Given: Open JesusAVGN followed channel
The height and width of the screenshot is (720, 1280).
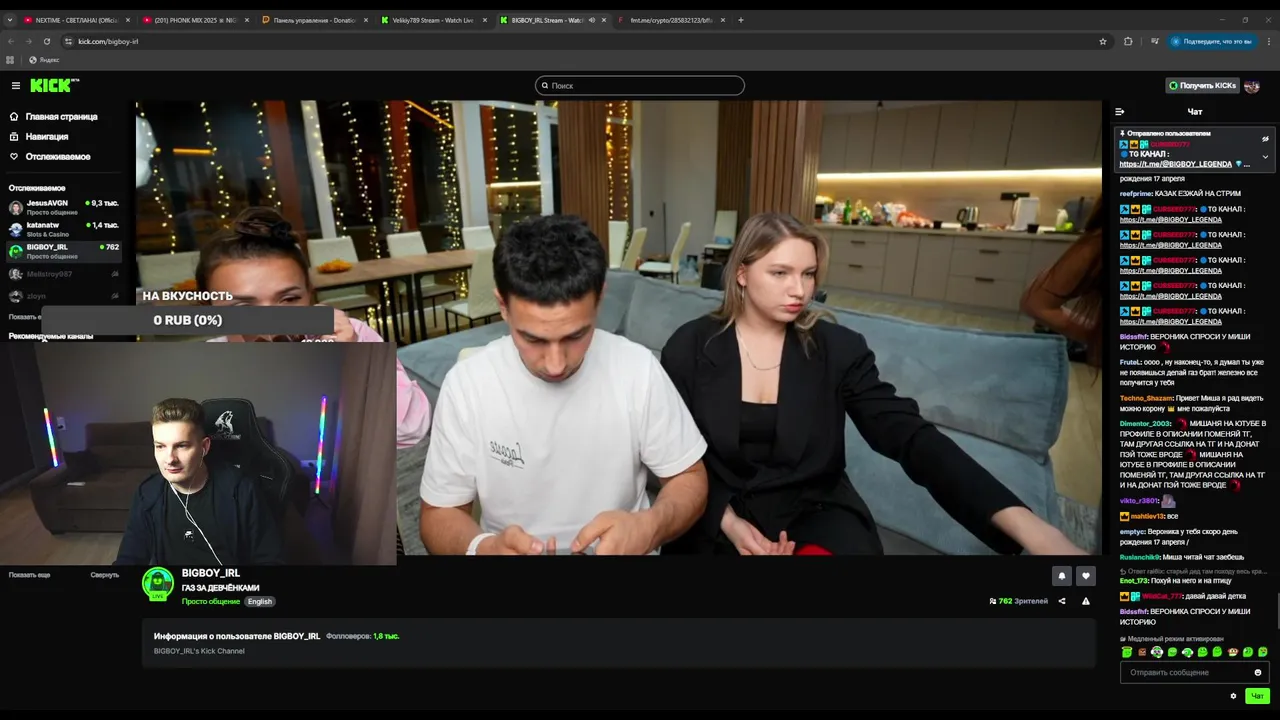Looking at the screenshot, I should tap(63, 207).
